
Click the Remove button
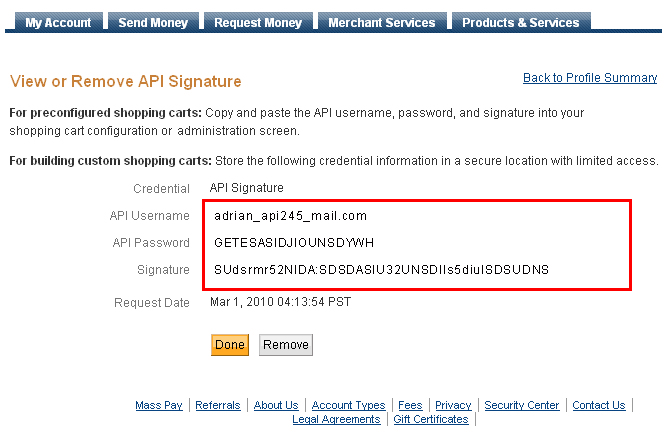tap(286, 345)
